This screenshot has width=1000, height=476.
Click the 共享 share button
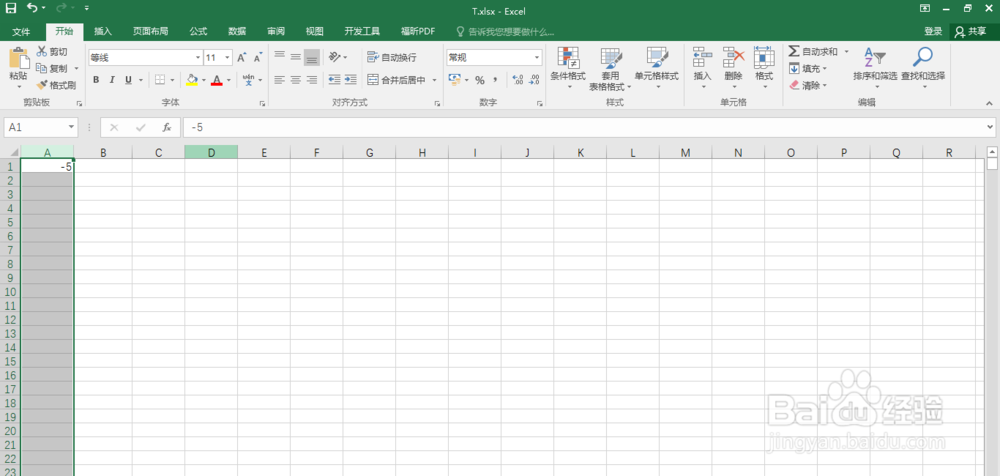click(x=971, y=31)
